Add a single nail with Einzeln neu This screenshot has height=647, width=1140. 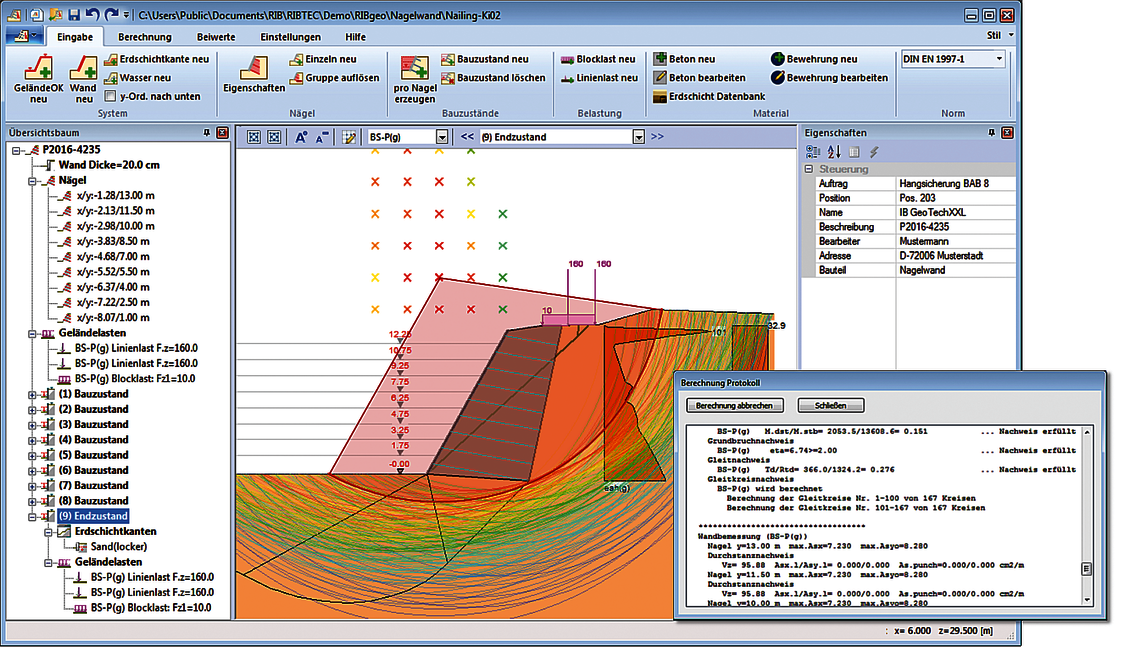(x=323, y=59)
